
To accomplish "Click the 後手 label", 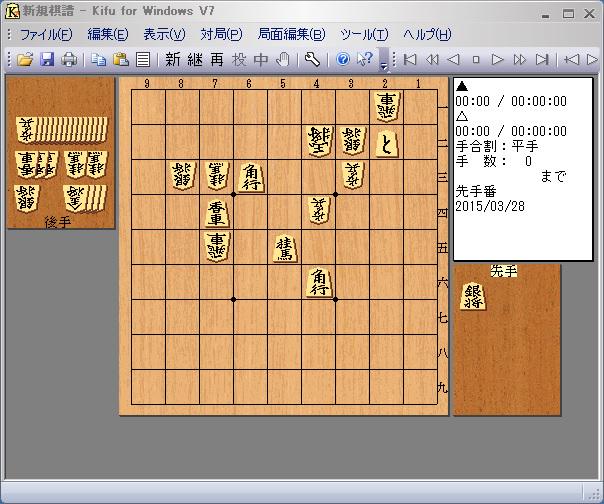I will 57,222.
